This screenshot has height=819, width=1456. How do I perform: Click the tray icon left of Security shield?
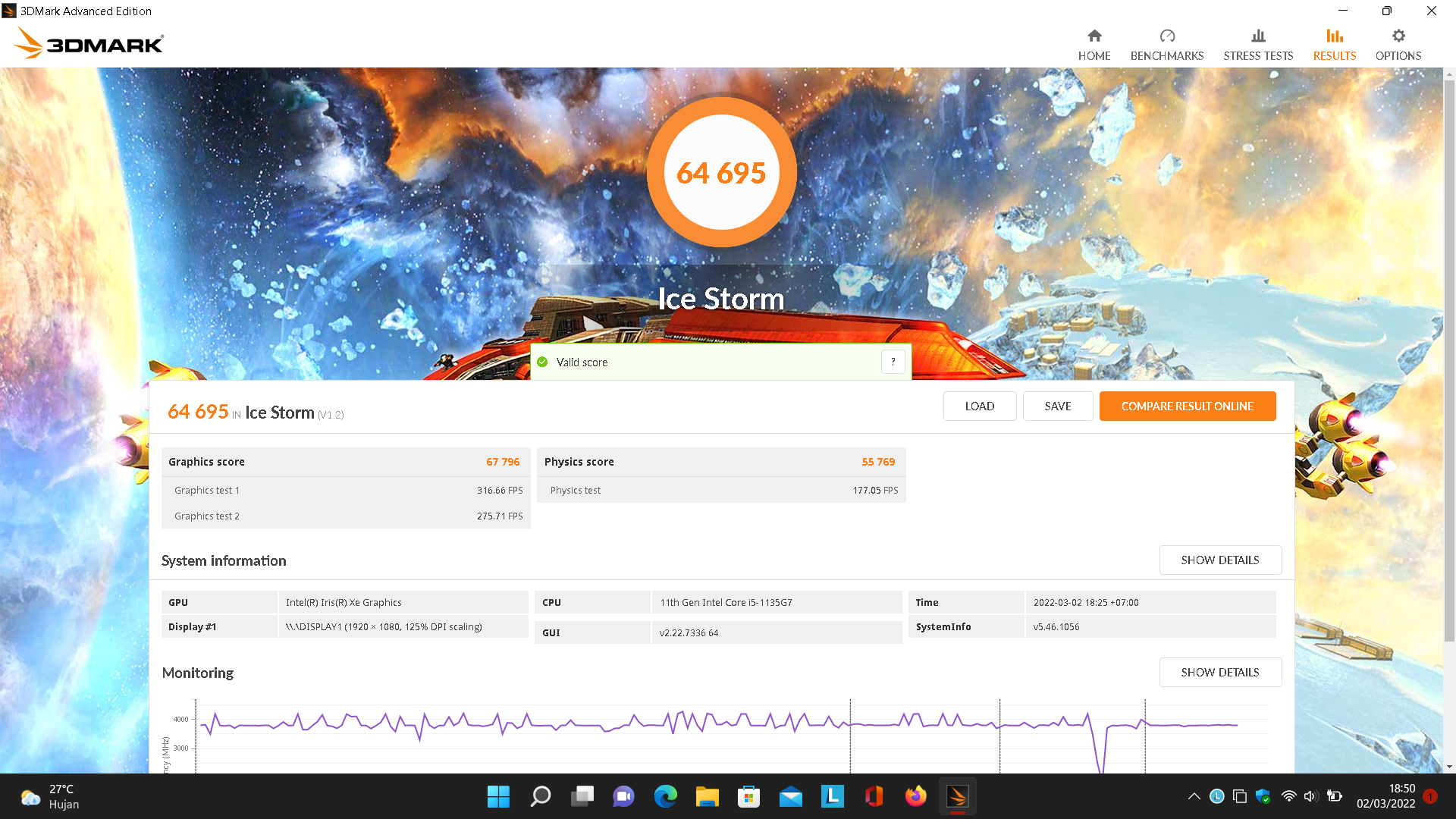pyautogui.click(x=1240, y=796)
